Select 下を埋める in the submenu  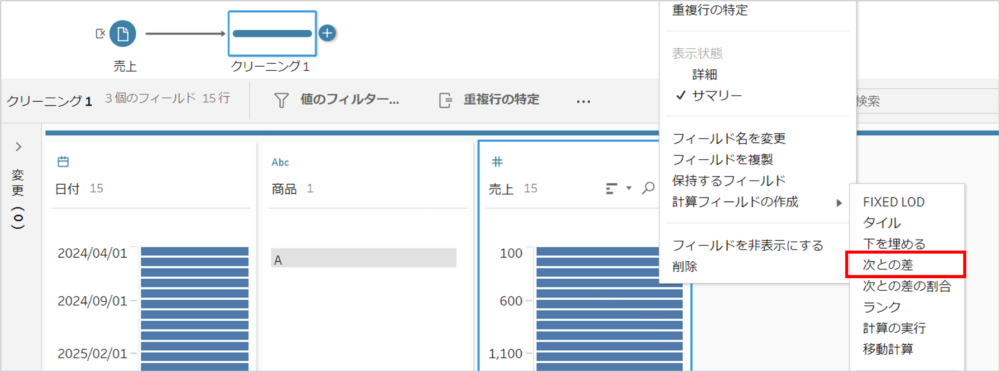[893, 243]
